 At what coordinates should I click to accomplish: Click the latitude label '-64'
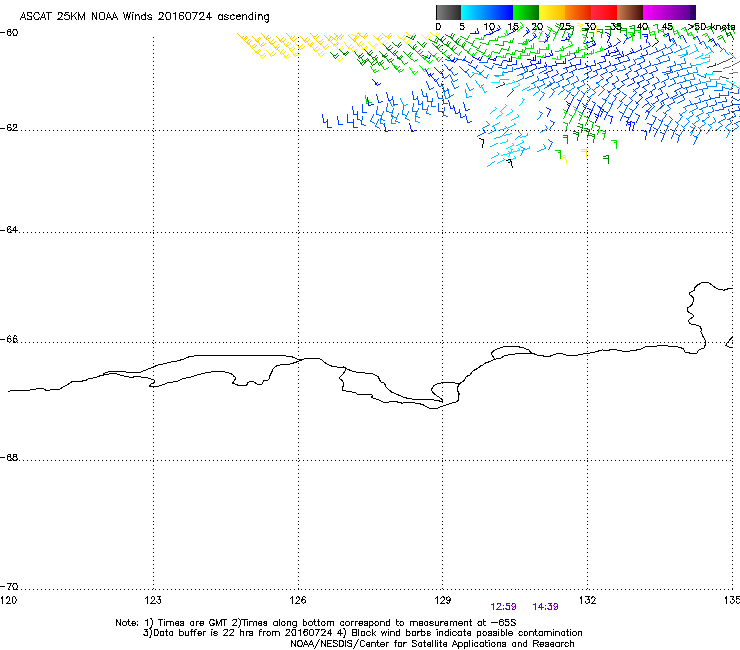[x=9, y=230]
